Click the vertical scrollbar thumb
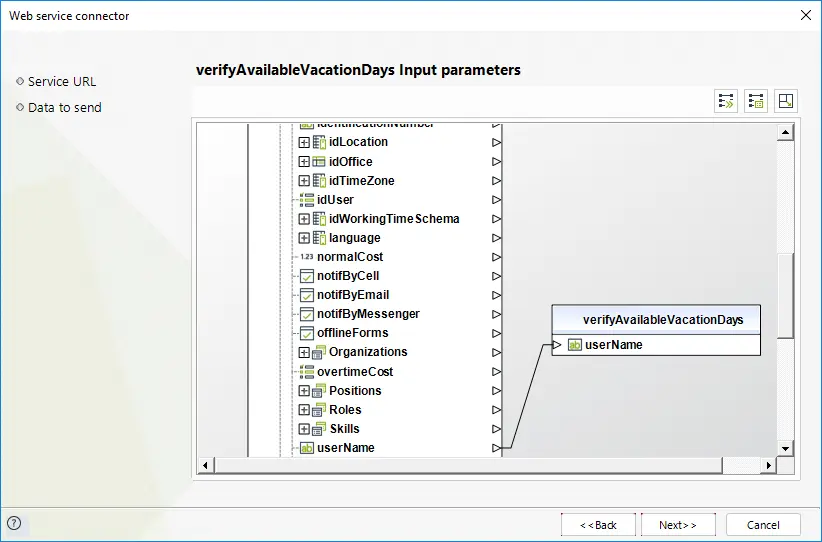 (x=785, y=296)
